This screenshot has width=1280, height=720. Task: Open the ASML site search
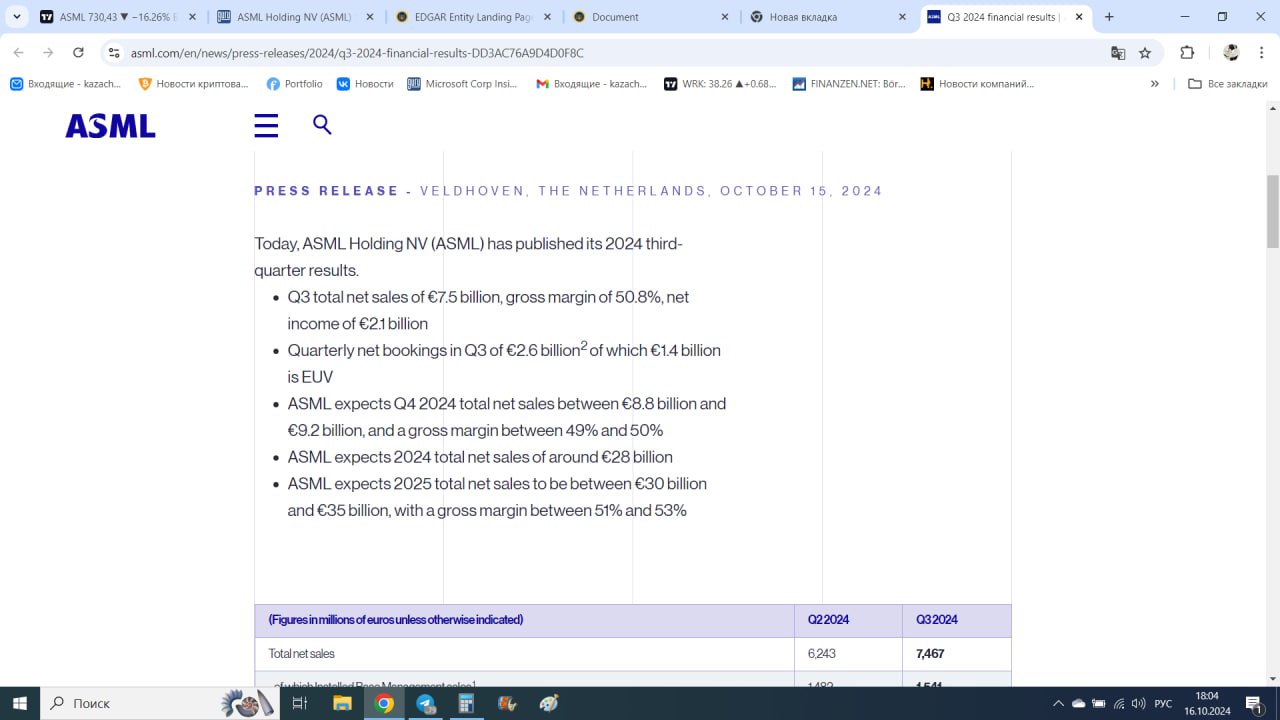pos(322,124)
